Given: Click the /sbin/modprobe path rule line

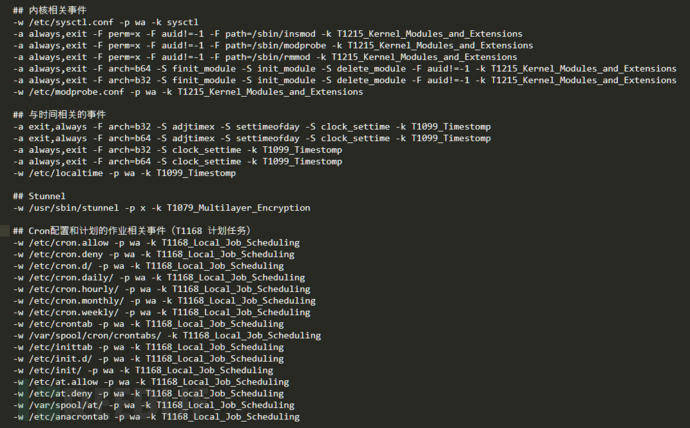Looking at the screenshot, I should click(273, 45).
